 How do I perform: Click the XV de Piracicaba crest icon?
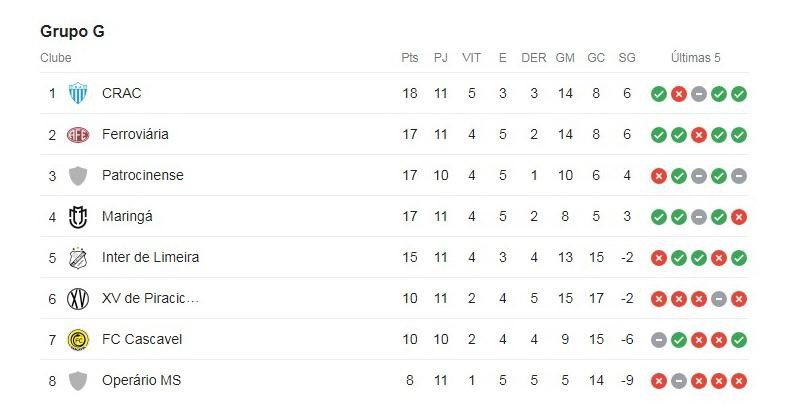coord(78,299)
